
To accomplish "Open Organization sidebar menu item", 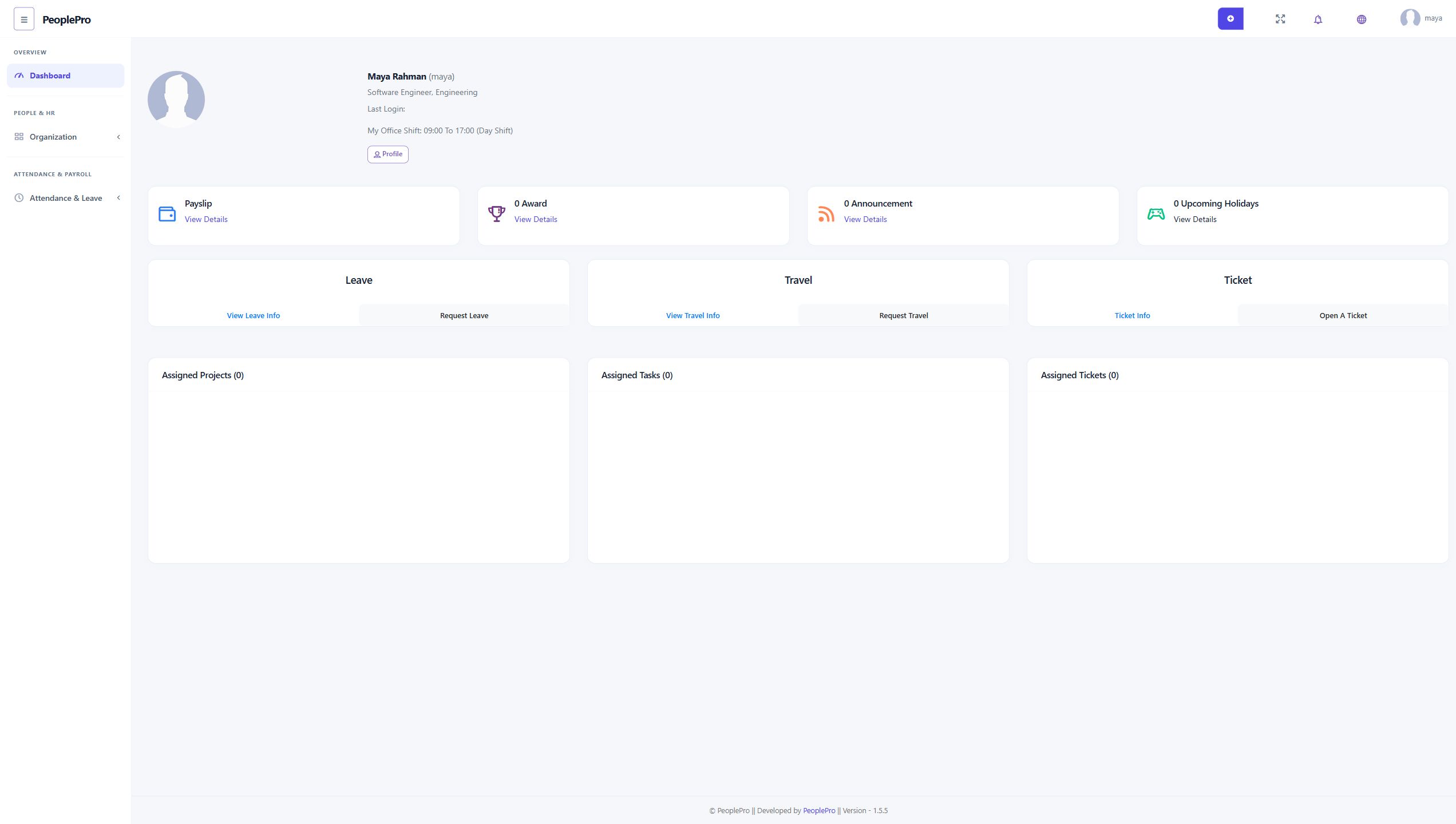I will [65, 137].
